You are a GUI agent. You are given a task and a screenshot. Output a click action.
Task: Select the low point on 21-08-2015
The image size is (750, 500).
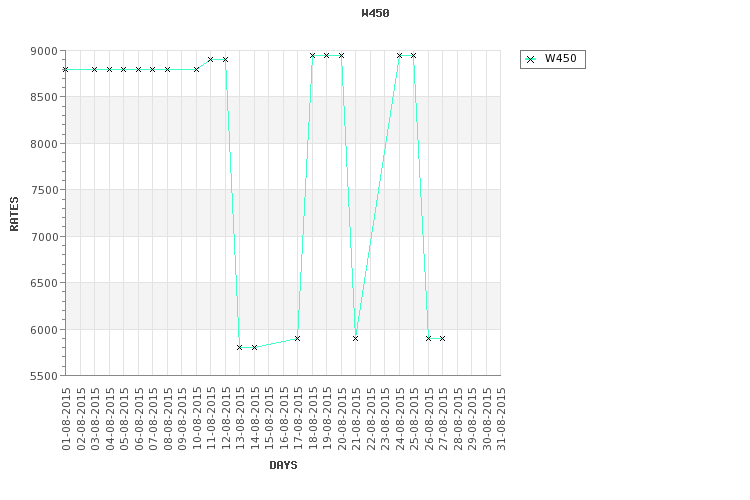tap(356, 338)
